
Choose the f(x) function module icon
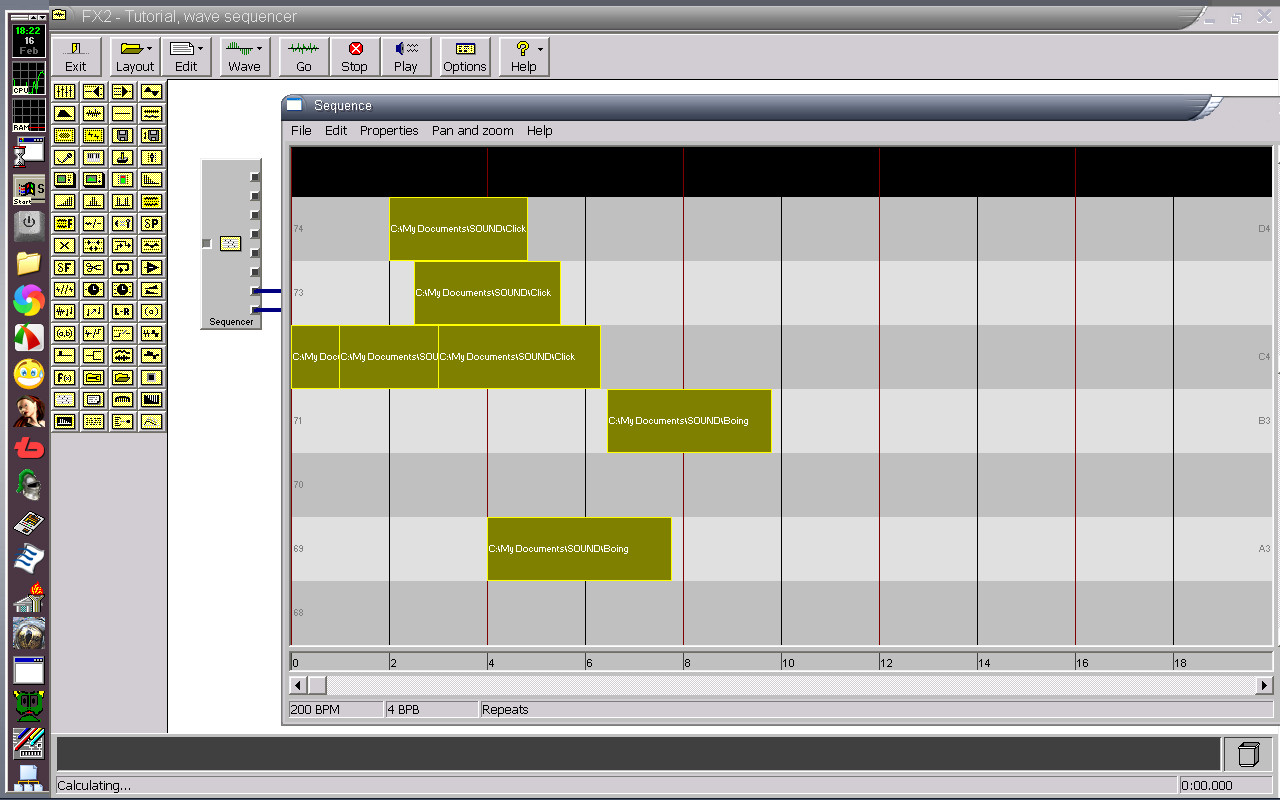coord(65,377)
